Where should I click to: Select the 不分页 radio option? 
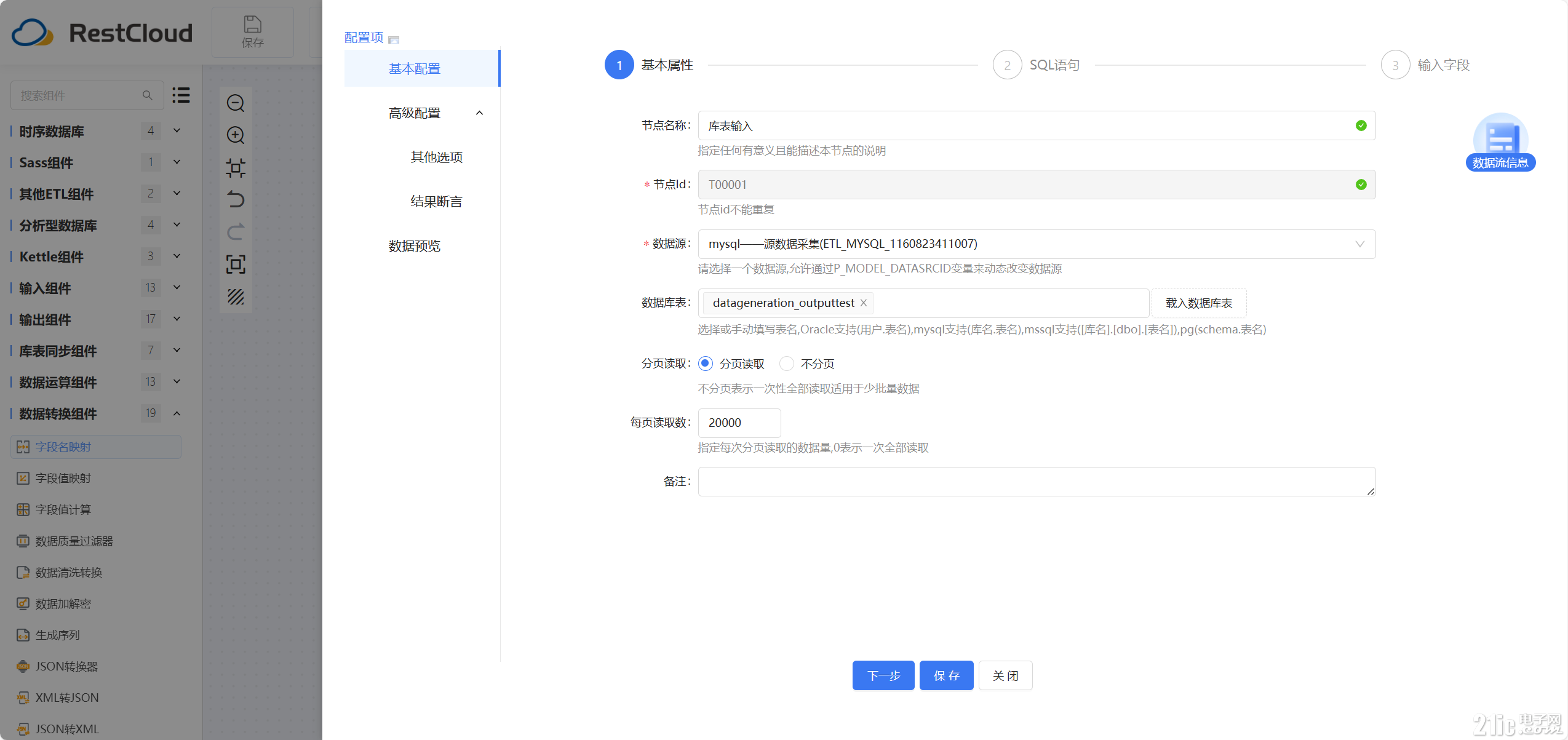pos(787,364)
